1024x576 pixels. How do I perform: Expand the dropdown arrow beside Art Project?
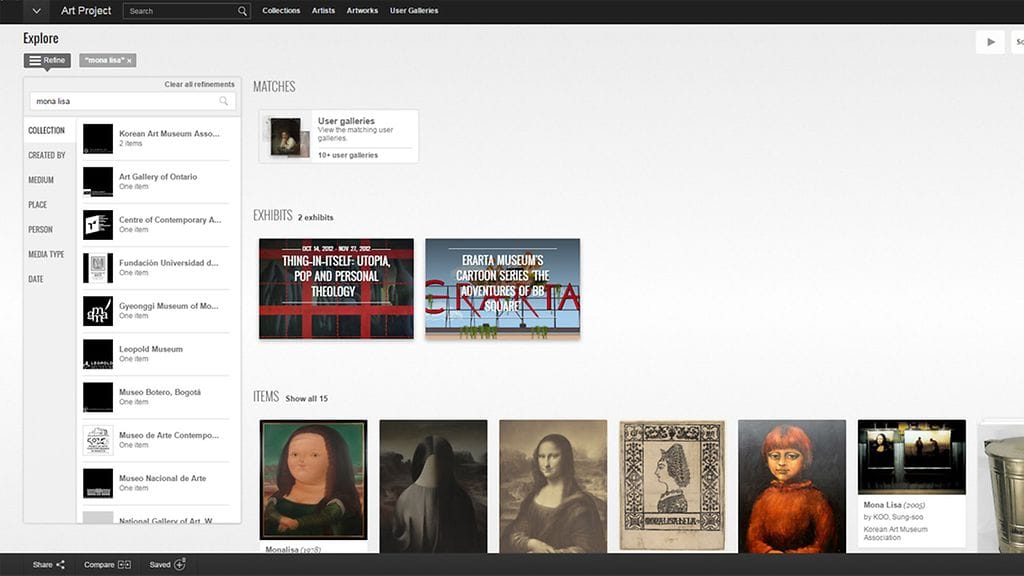37,11
